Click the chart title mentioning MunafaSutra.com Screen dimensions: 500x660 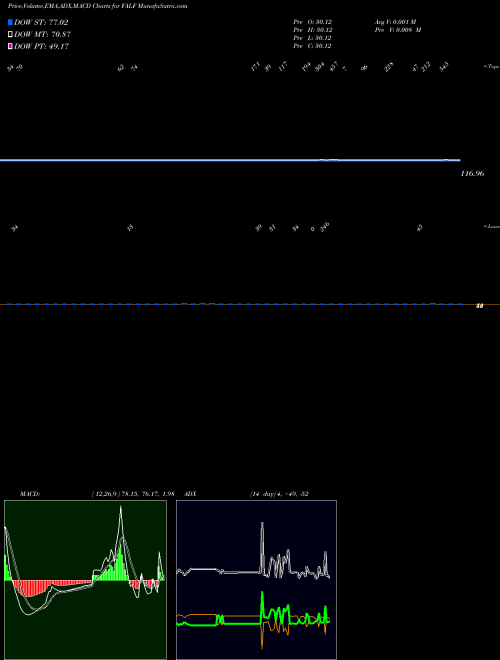point(98,6)
